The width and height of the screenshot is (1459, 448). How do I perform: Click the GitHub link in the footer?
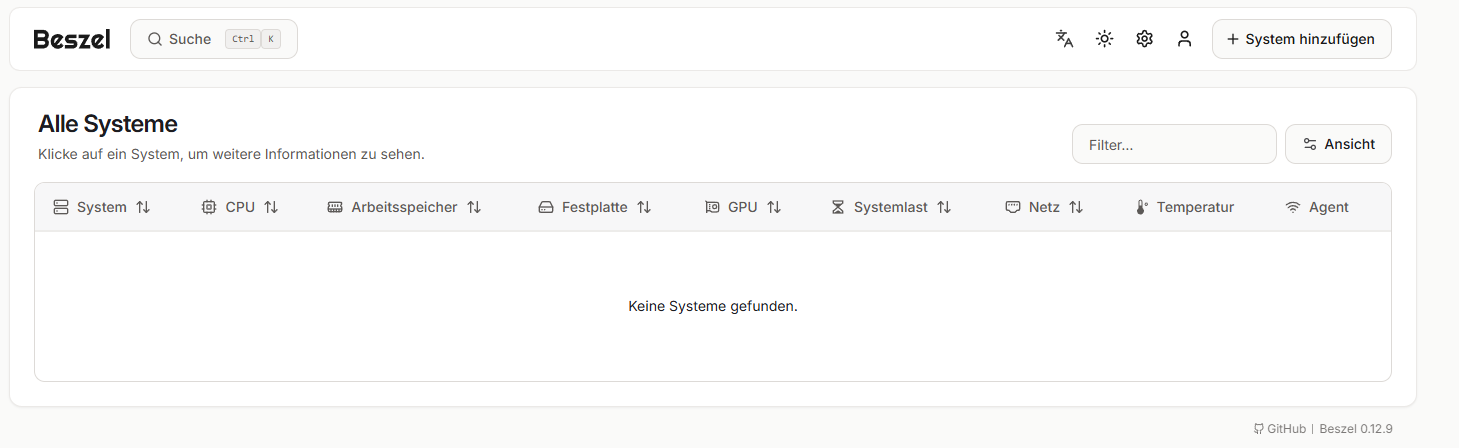pyautogui.click(x=1280, y=429)
